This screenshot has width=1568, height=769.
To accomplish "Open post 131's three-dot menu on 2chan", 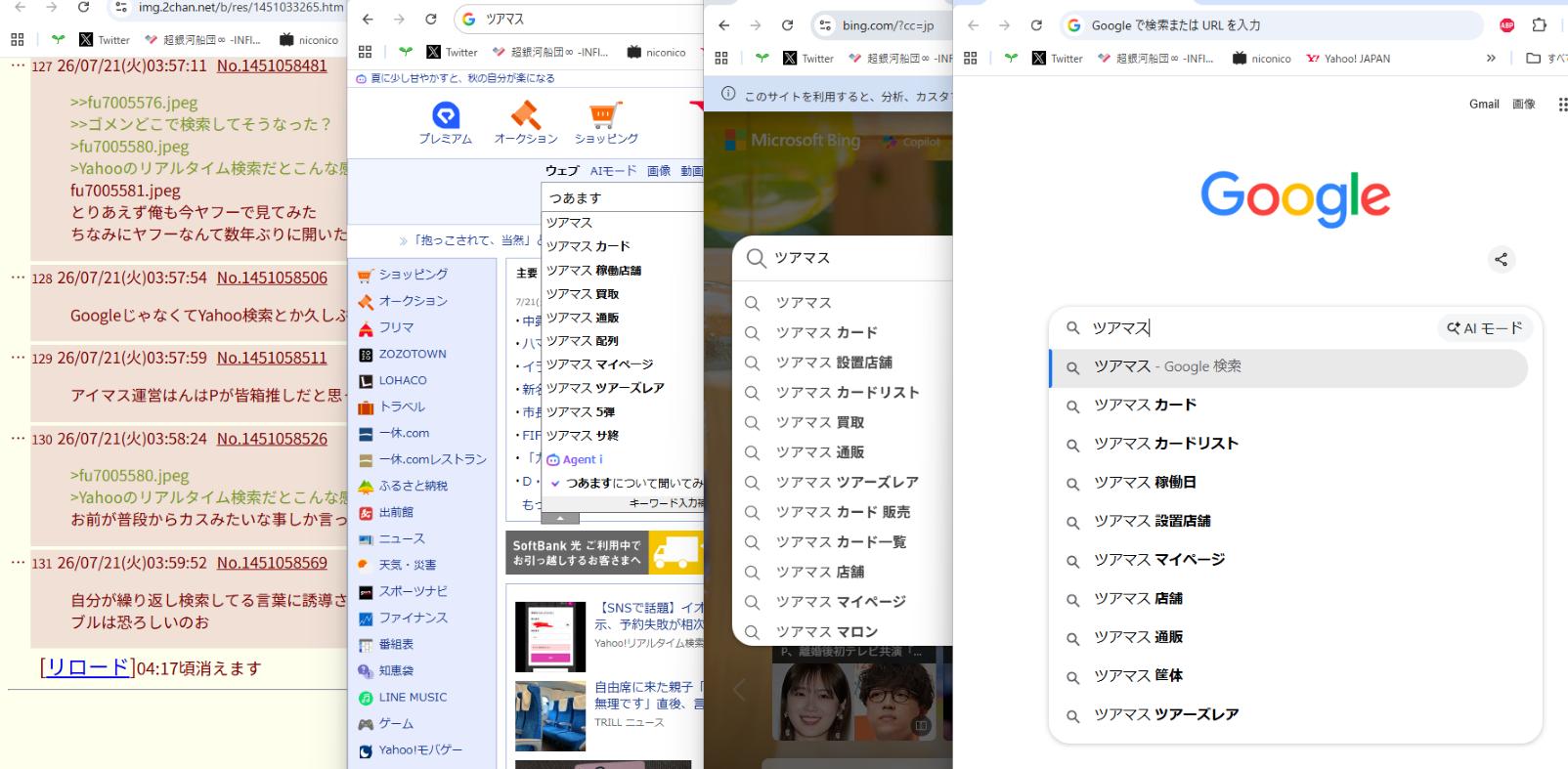I will click(18, 562).
